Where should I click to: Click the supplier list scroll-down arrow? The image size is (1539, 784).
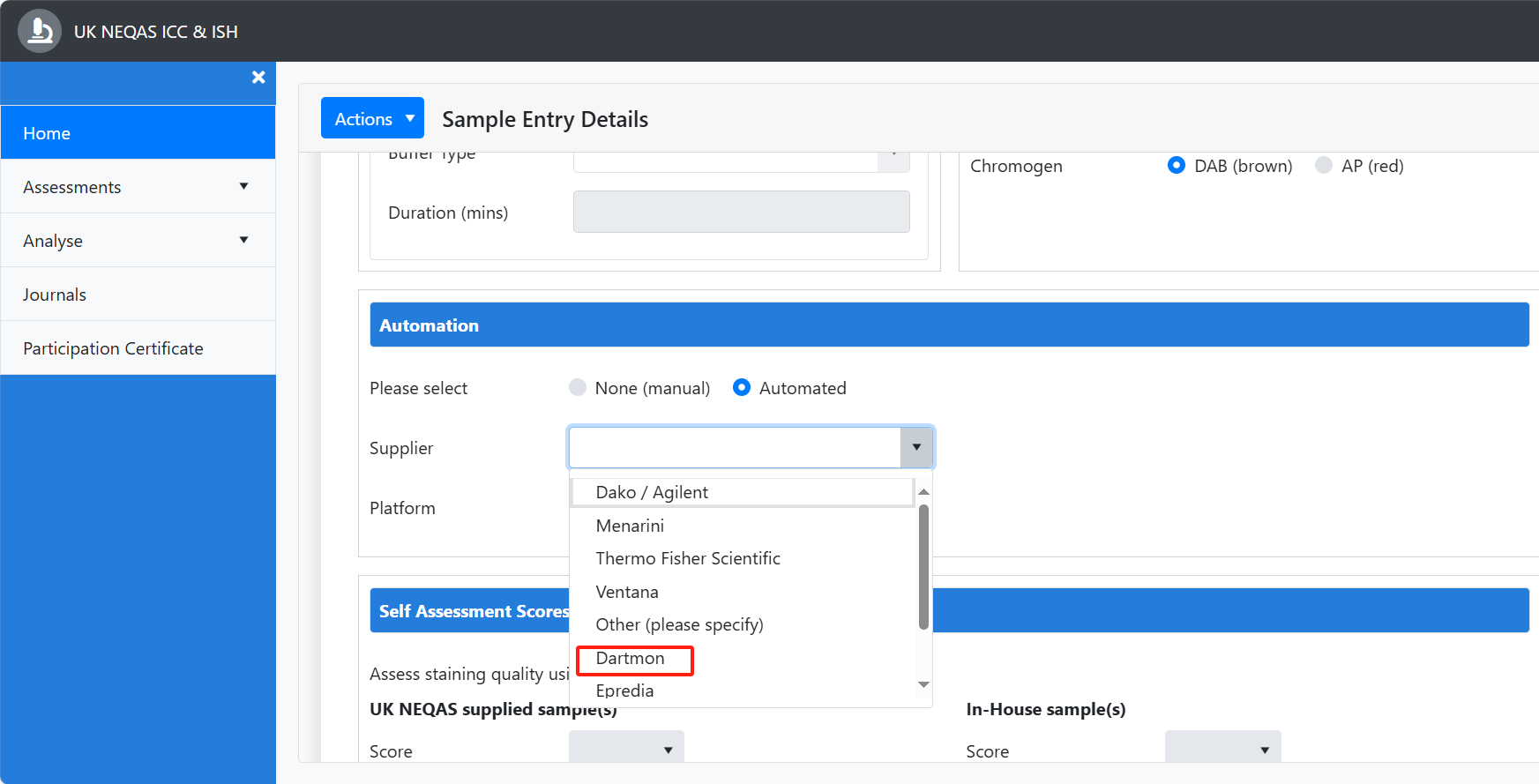pyautogui.click(x=923, y=684)
